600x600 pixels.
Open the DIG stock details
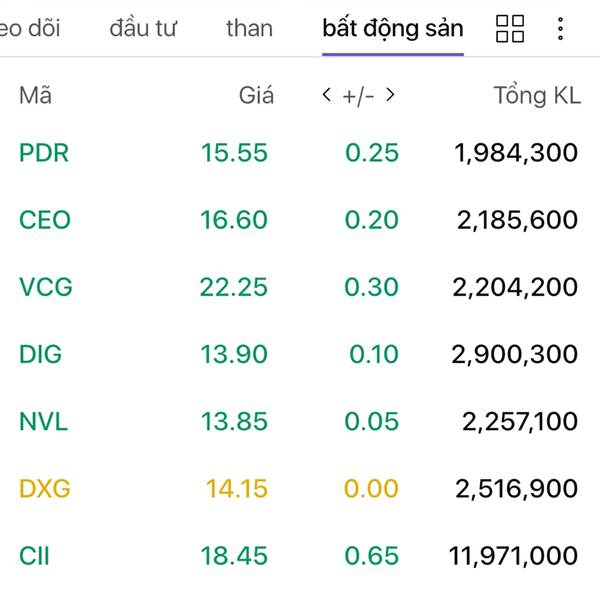pyautogui.click(x=41, y=354)
